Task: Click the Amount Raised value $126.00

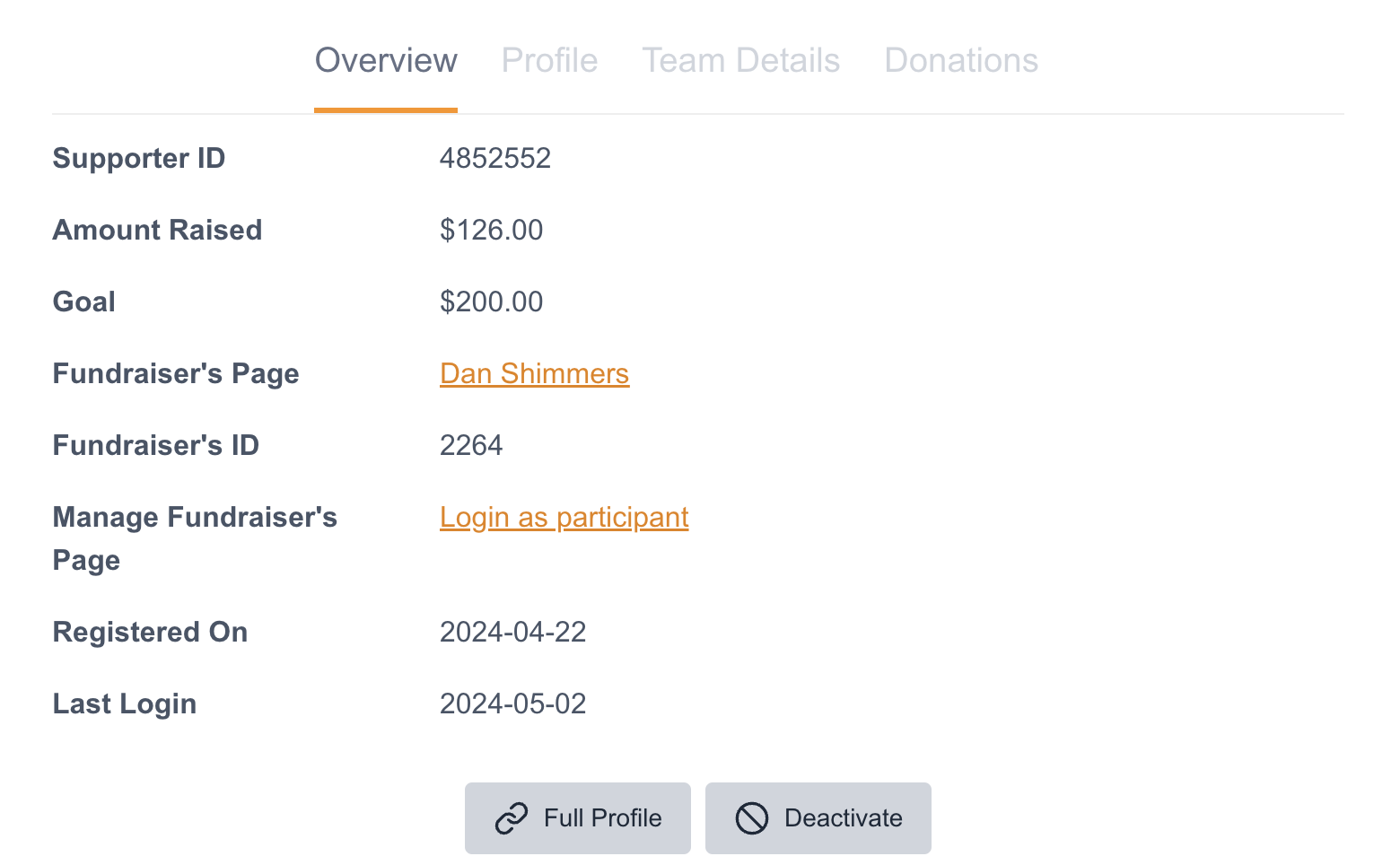Action: tap(491, 230)
